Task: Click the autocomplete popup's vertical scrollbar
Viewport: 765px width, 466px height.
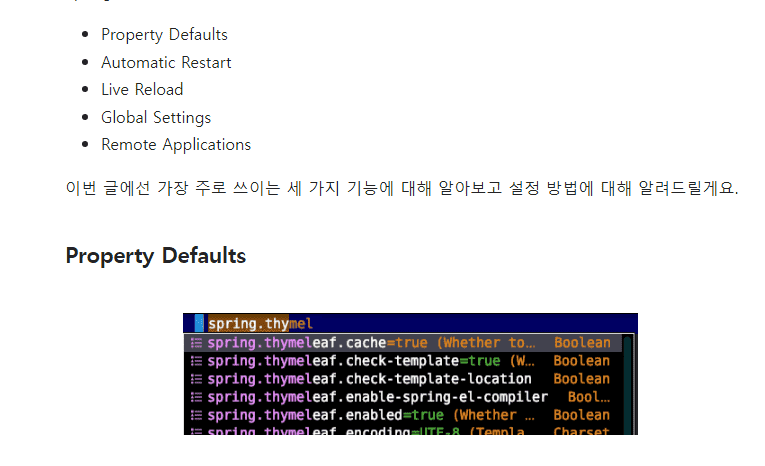Action: point(627,385)
